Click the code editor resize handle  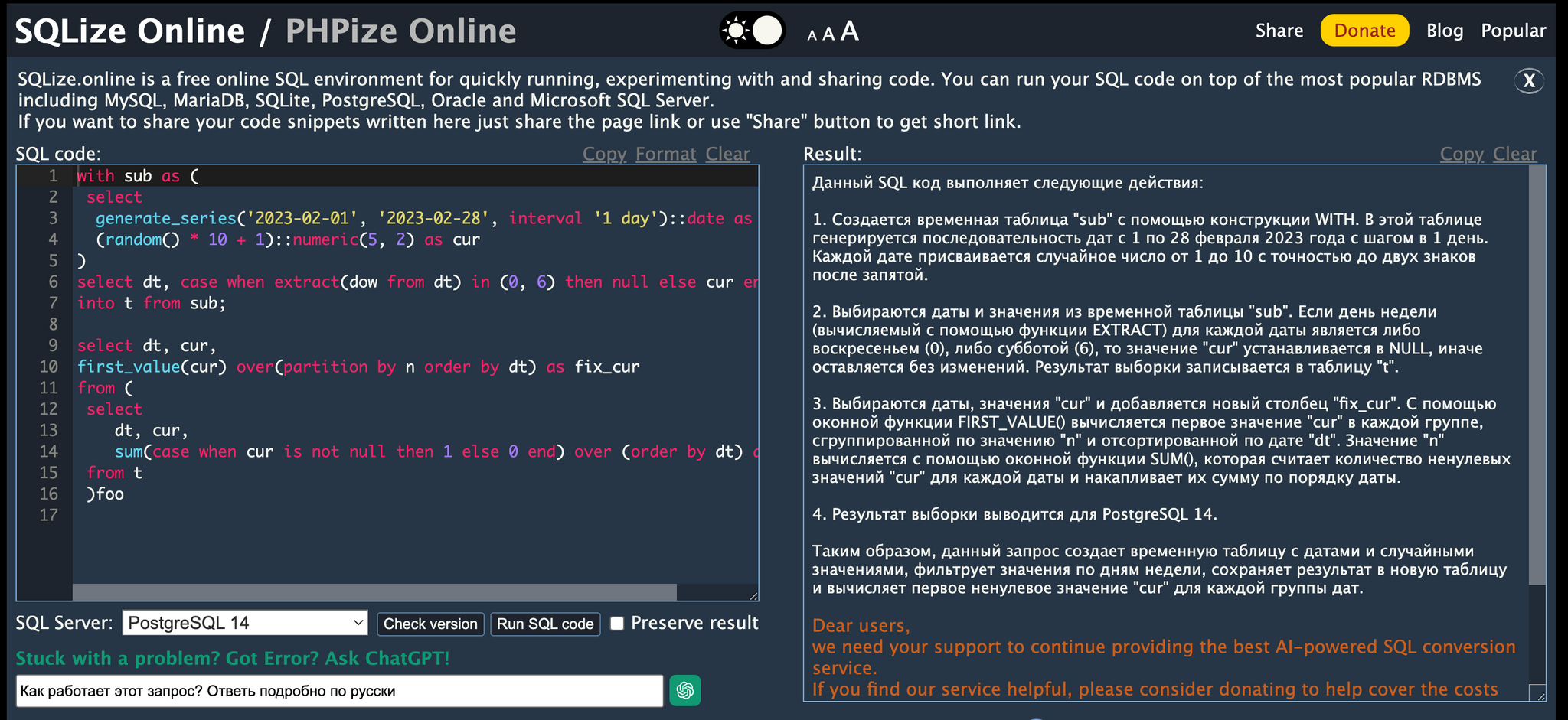tap(753, 595)
